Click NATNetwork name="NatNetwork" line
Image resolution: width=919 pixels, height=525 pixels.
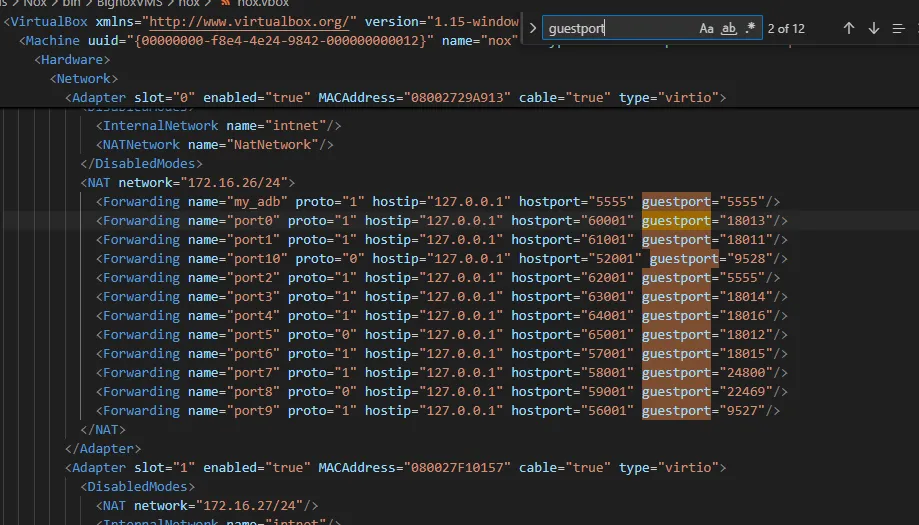coord(215,145)
